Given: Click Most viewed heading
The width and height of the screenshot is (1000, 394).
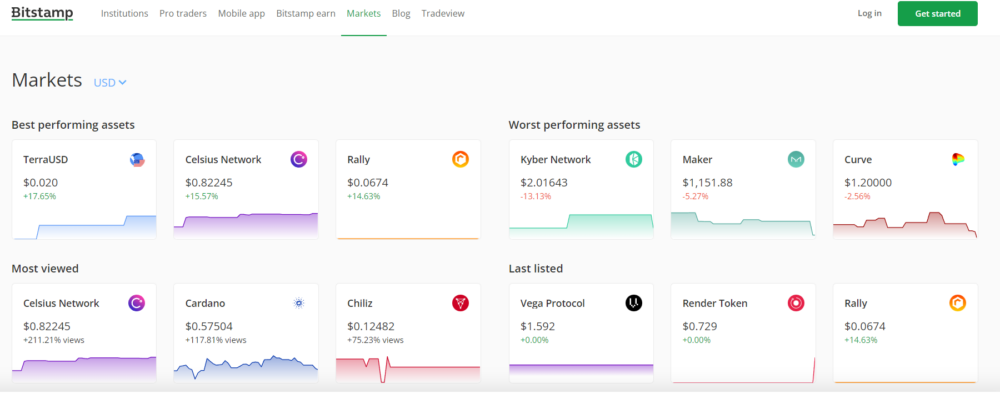Looking at the screenshot, I should click(45, 268).
